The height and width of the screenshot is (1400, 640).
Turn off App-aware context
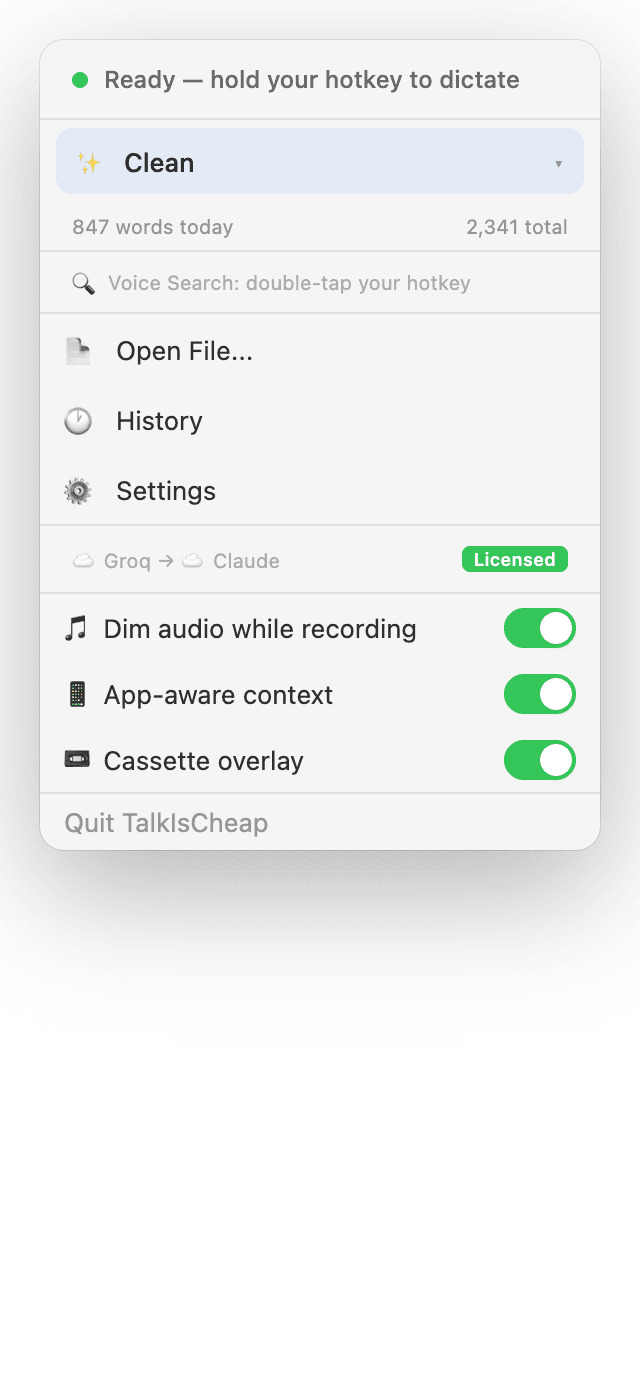[x=540, y=694]
